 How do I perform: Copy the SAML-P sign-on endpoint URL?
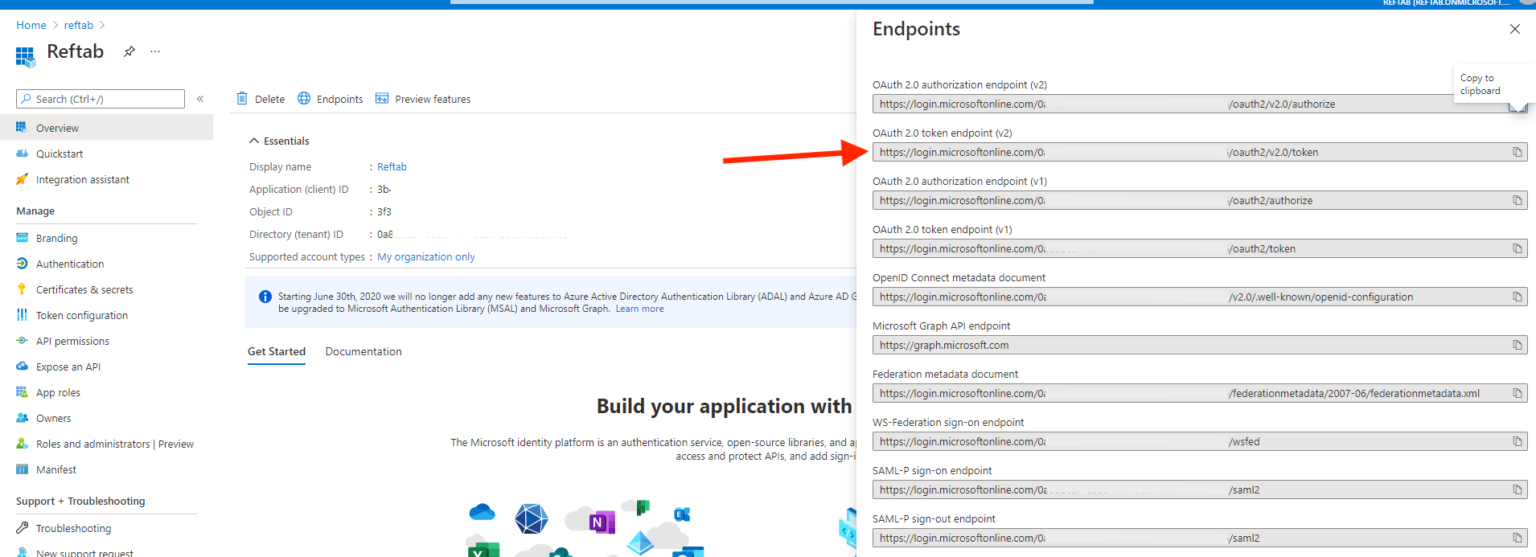1517,490
